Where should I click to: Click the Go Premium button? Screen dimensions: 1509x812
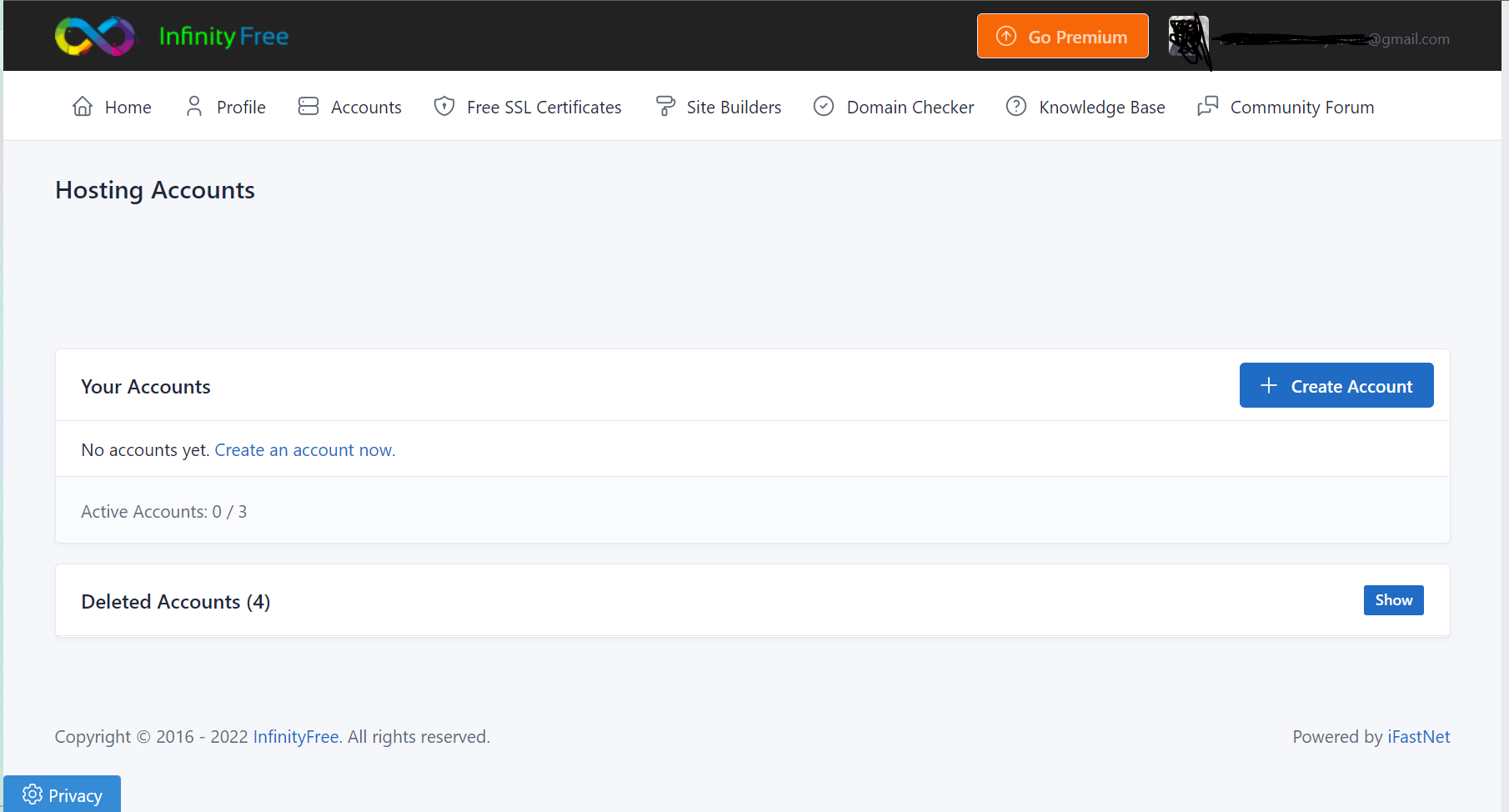[x=1063, y=36]
